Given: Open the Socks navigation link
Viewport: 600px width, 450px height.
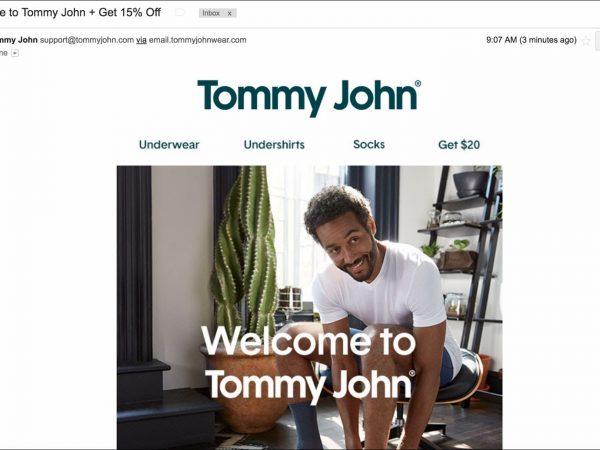Looking at the screenshot, I should coord(369,144).
